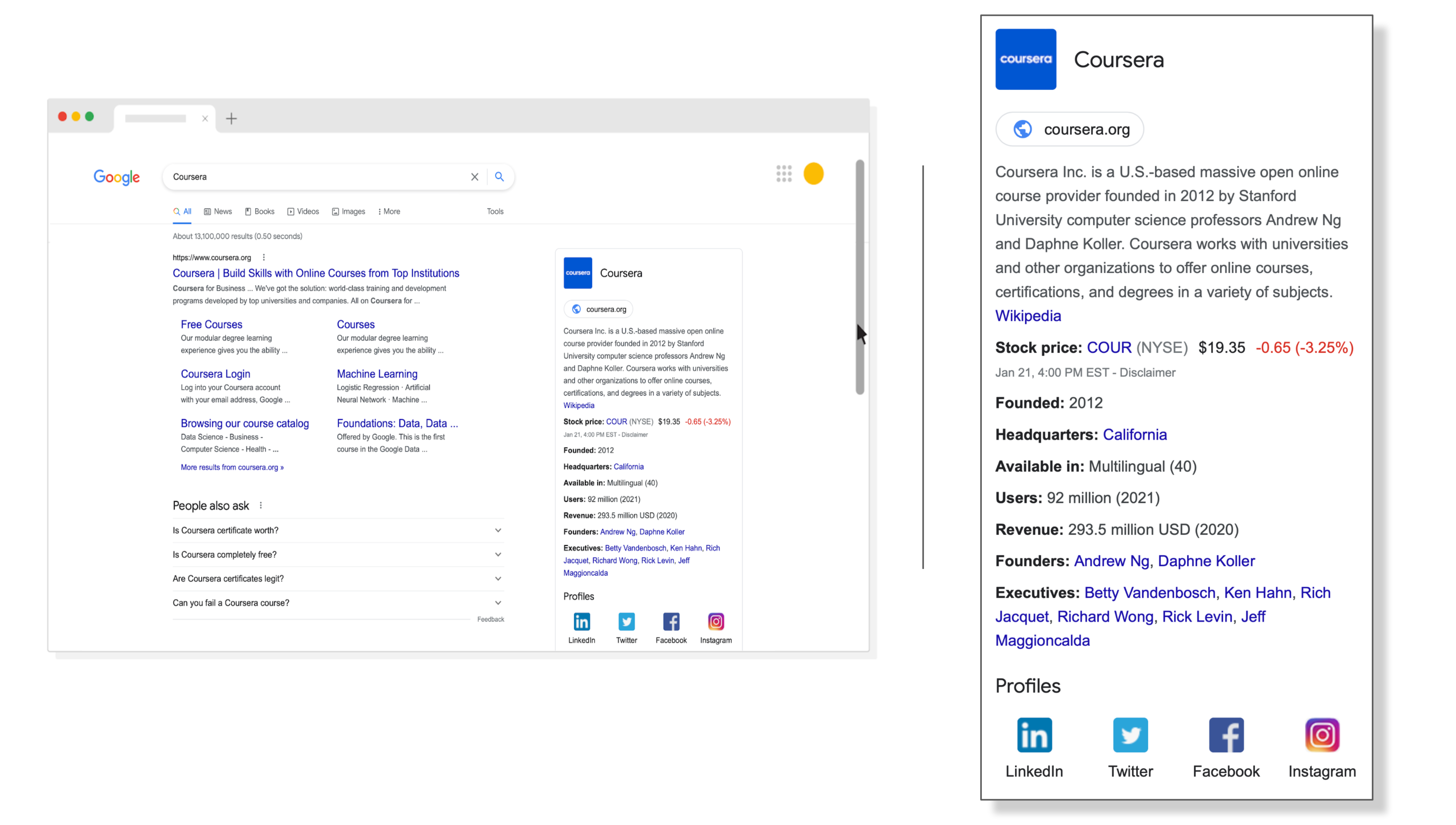Click 'More results from coursera.org'
1456x825 pixels.
click(x=232, y=467)
